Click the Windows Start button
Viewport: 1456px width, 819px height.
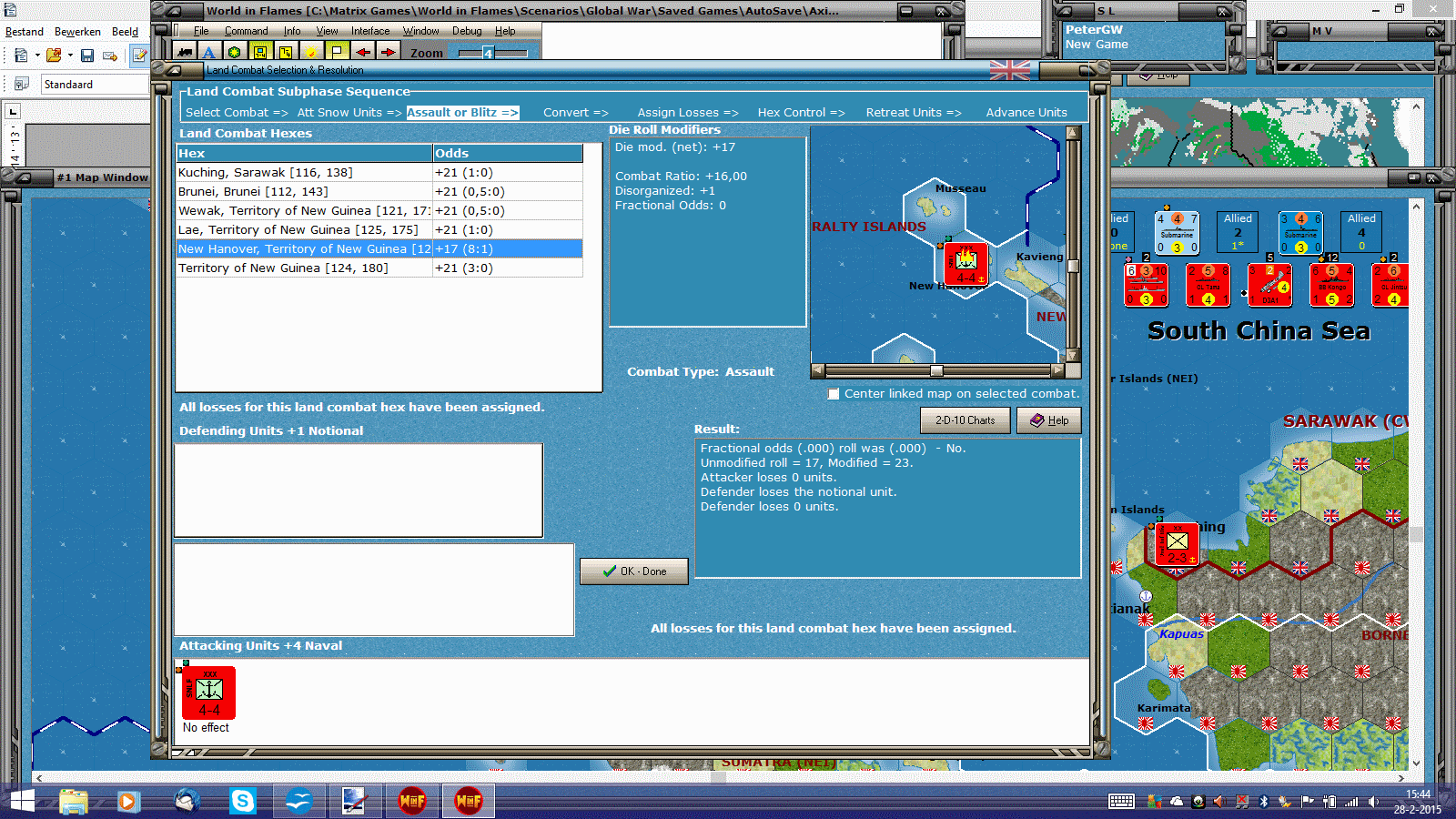(22, 801)
